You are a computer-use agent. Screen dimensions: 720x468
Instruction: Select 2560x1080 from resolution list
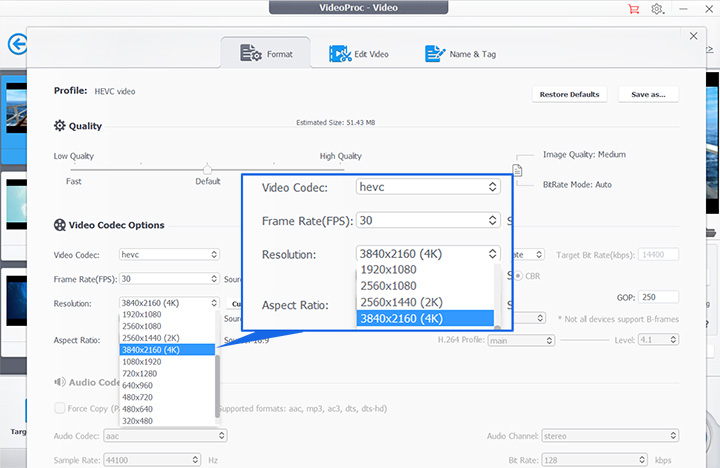point(167,326)
